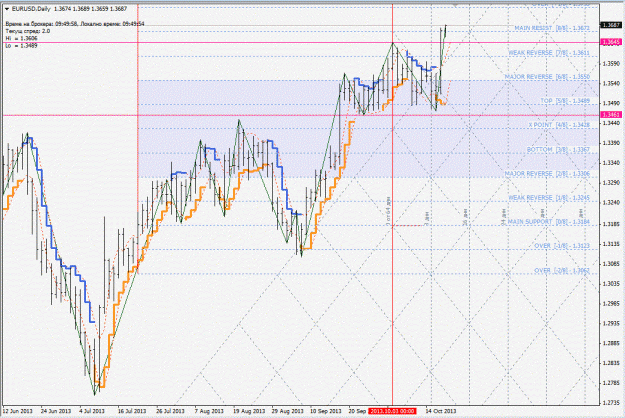Click price scale value 1.3590
This screenshot has height=418, width=625.
612,63
